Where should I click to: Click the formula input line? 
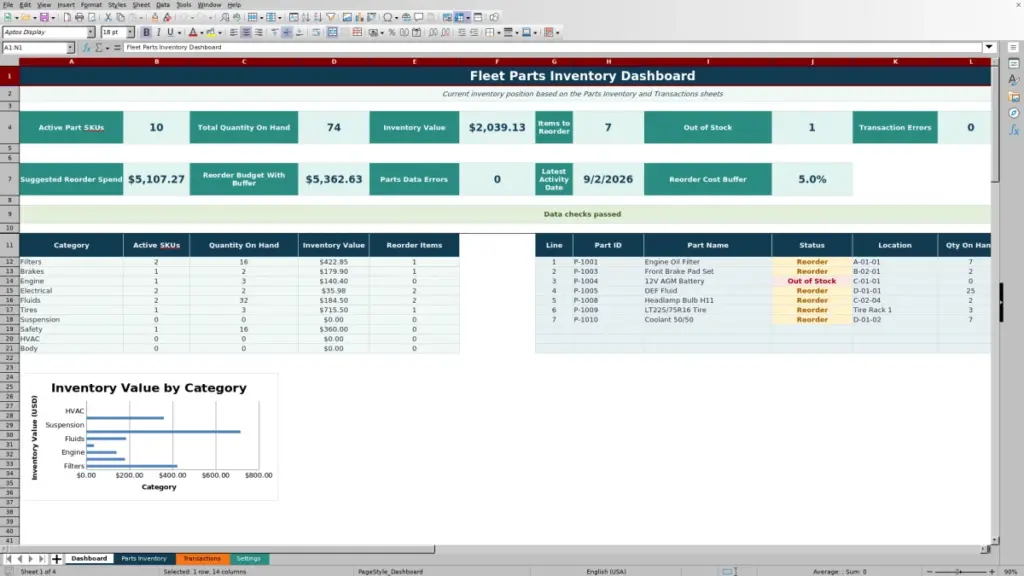[x=552, y=47]
